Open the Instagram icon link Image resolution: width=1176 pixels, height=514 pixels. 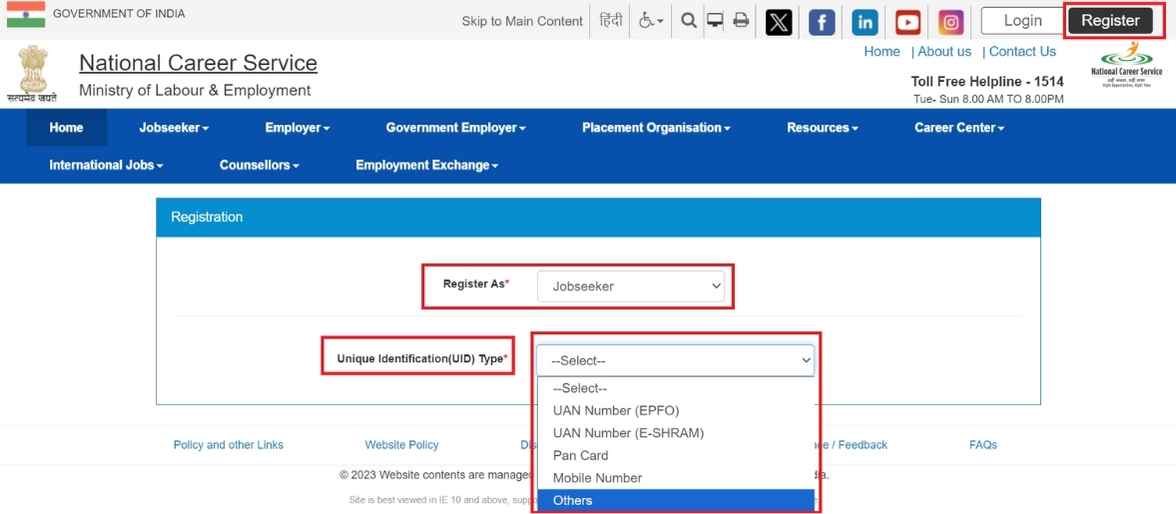tap(951, 21)
